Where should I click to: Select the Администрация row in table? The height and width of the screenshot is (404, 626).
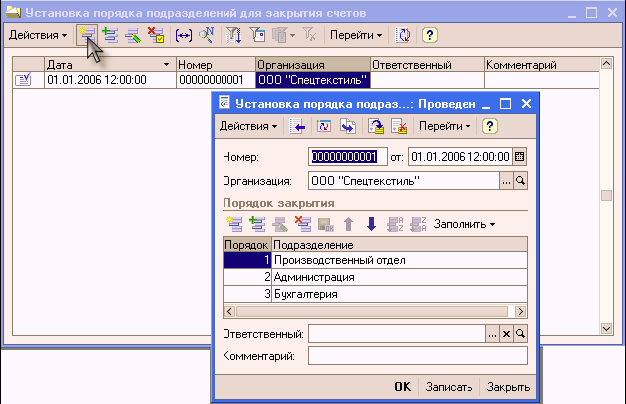click(375, 277)
